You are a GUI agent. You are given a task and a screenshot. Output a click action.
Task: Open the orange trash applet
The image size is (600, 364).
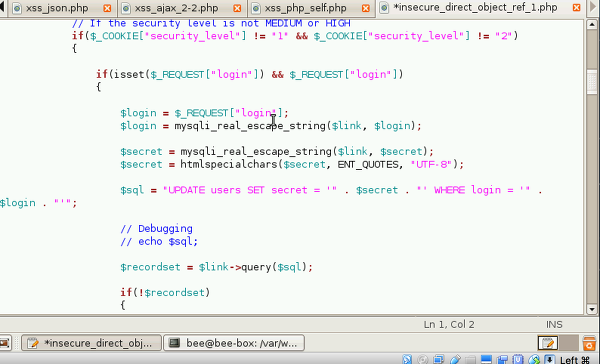(x=589, y=343)
